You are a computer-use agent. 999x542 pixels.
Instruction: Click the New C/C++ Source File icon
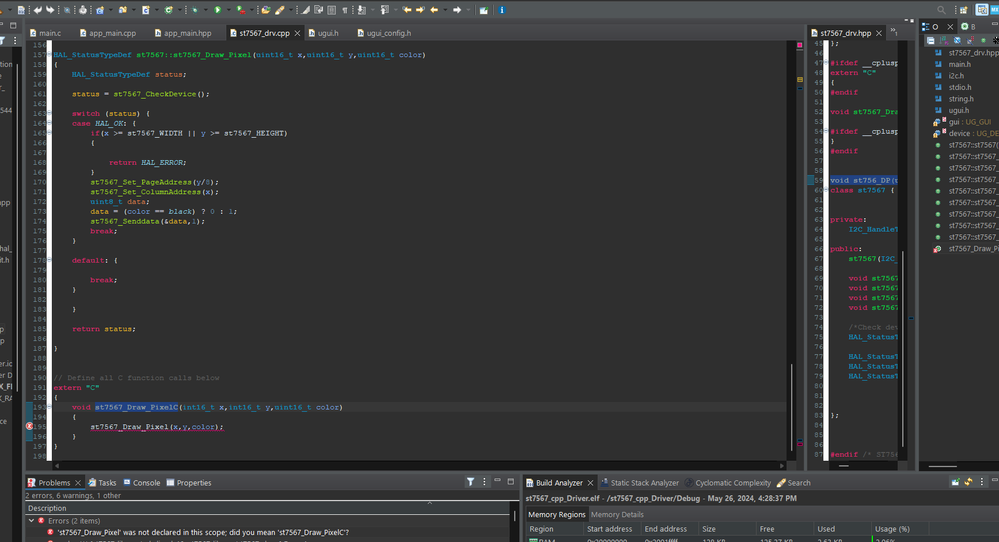click(146, 10)
